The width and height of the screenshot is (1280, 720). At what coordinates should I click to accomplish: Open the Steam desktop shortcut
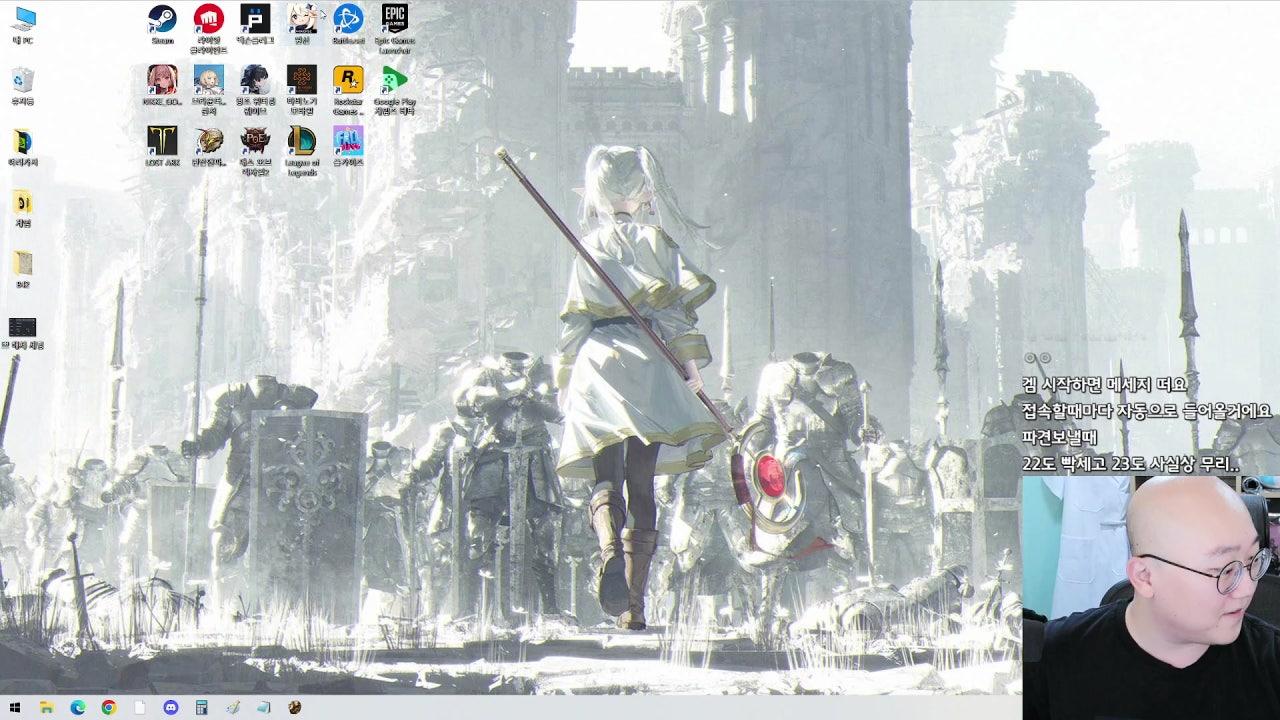tap(162, 24)
